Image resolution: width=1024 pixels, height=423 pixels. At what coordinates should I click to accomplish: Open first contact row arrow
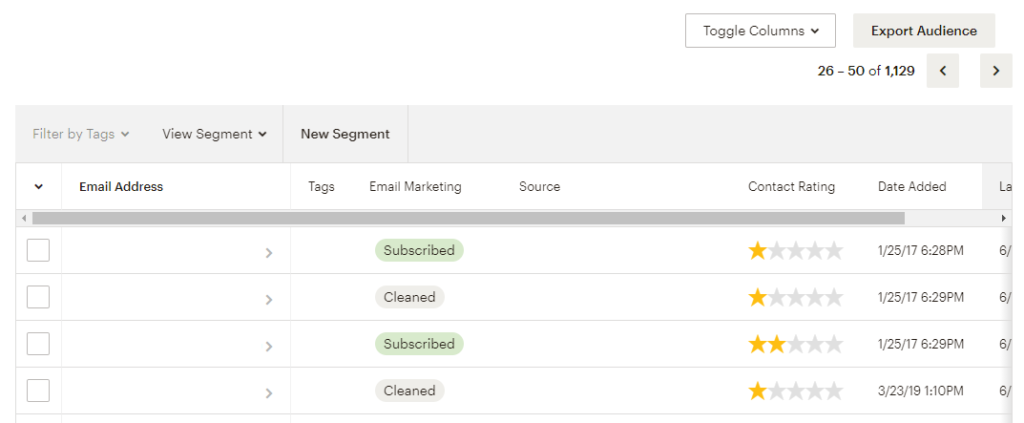coord(268,253)
